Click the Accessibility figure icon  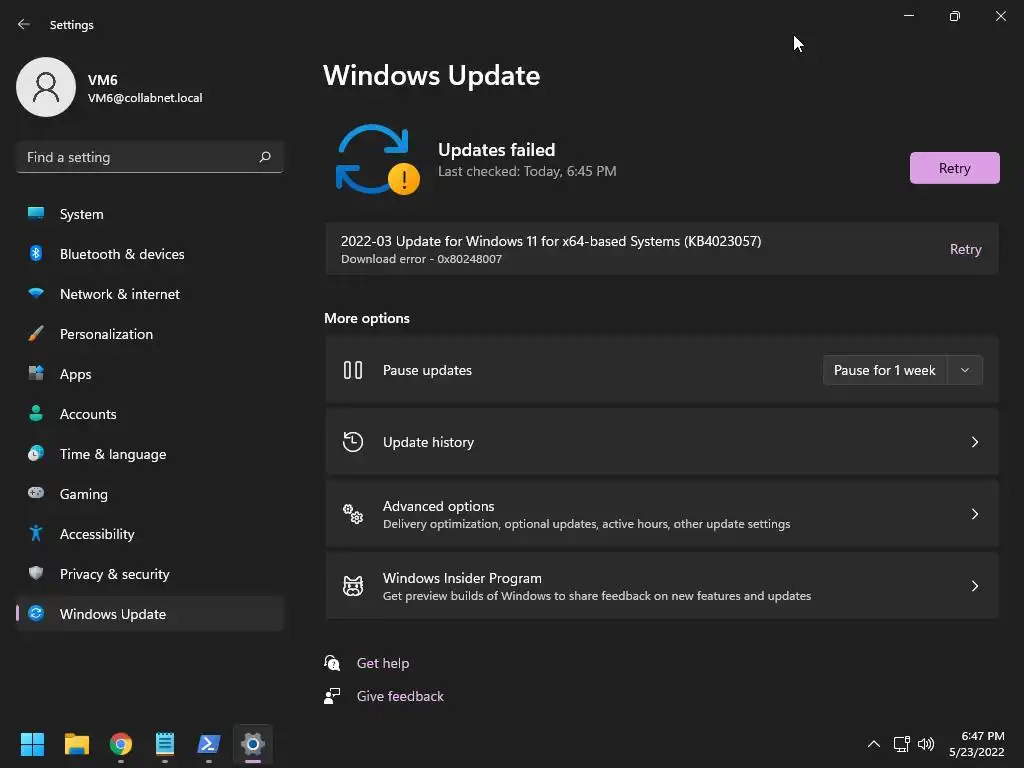point(36,534)
